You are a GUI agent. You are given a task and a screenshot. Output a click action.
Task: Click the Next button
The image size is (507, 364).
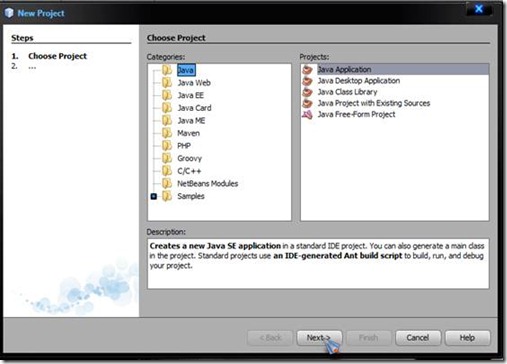click(x=319, y=338)
